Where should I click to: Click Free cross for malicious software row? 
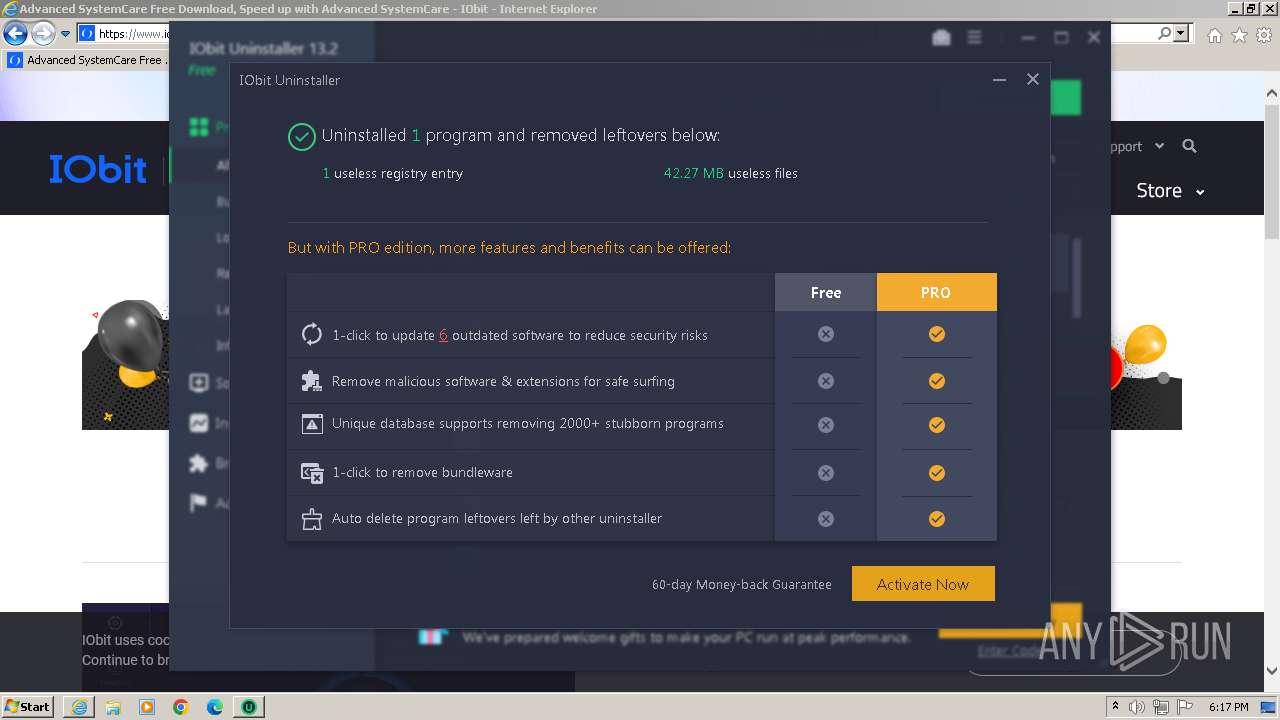(x=826, y=381)
